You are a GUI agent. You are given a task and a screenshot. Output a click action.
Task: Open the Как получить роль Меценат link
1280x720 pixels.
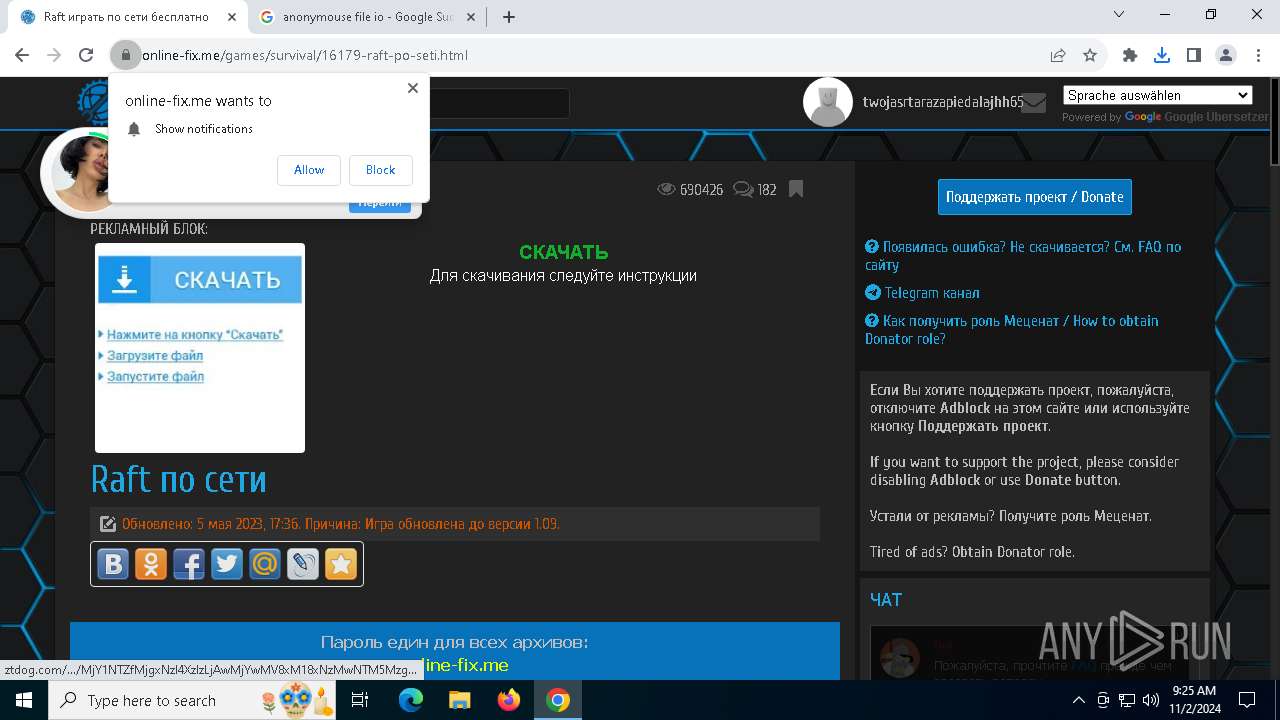1012,330
